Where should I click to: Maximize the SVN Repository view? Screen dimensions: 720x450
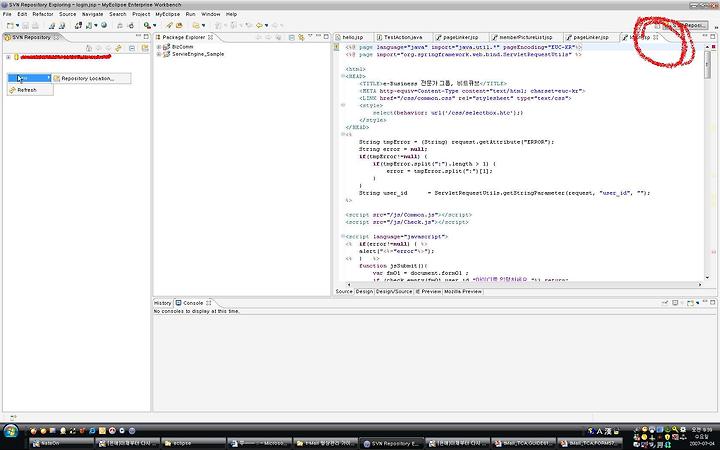(146, 36)
